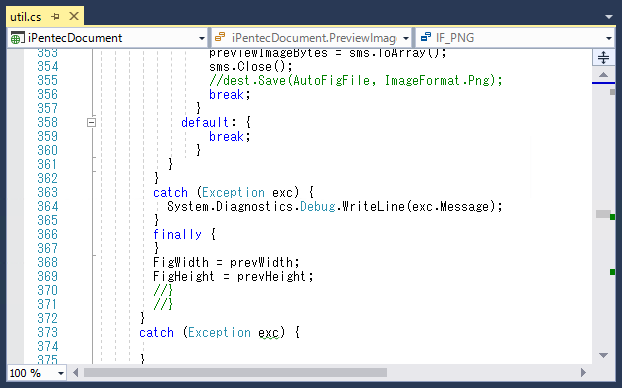Open the iPentecDocument project dropdown

(x=107, y=38)
